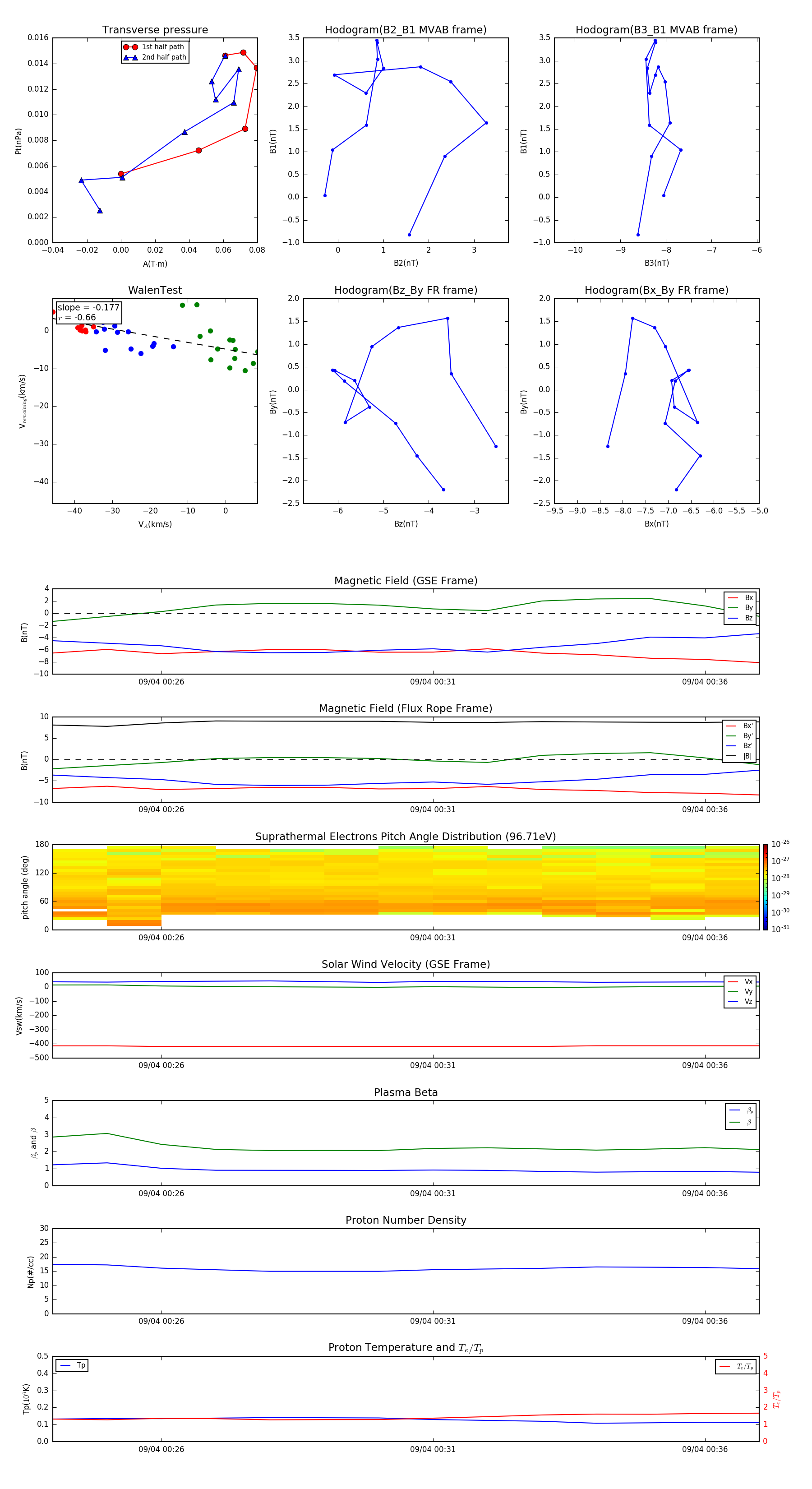Select the "βp" Plasma Beta legend entry

(741, 1110)
